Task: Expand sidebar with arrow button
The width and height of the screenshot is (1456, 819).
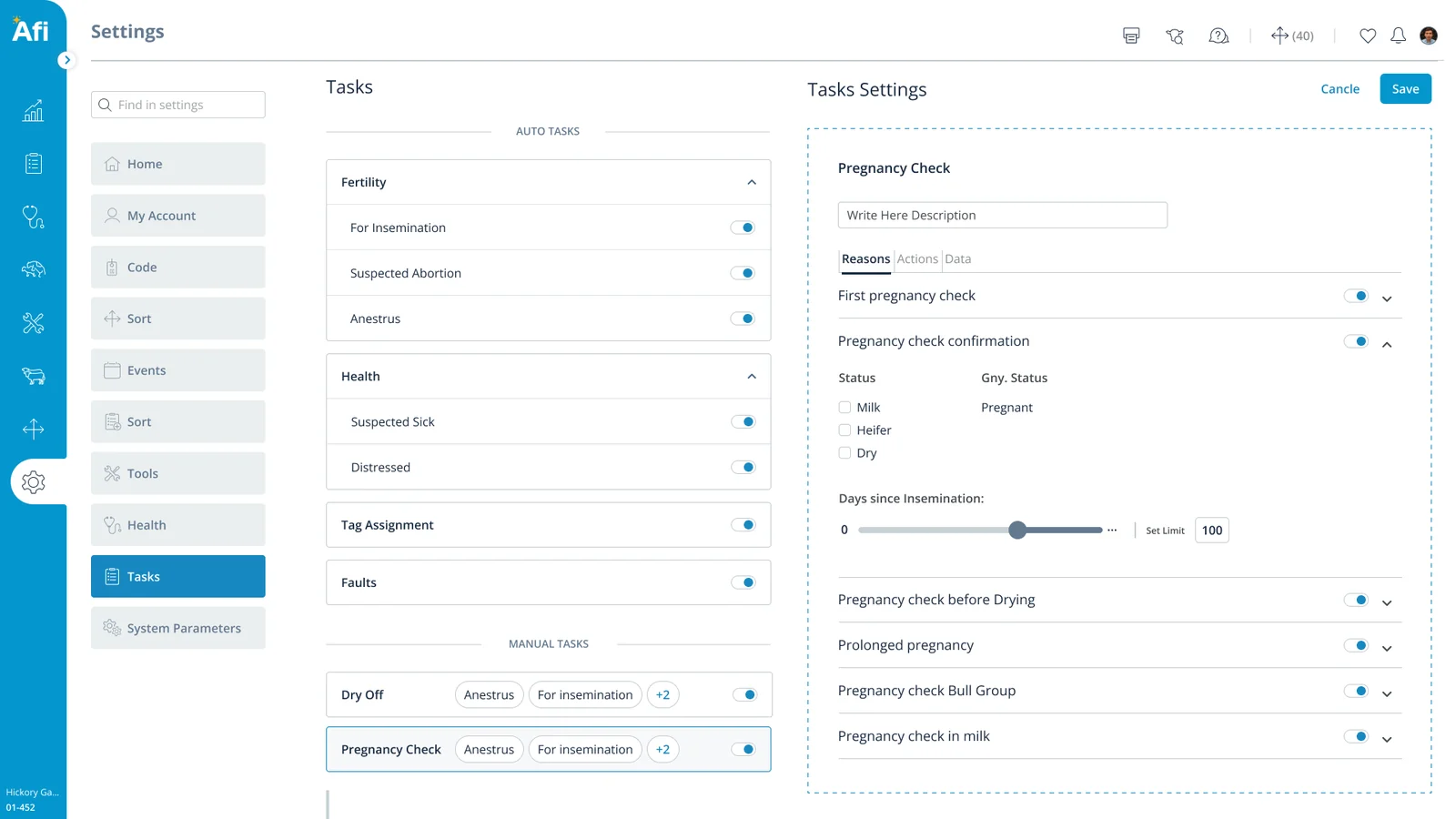Action: point(66,60)
